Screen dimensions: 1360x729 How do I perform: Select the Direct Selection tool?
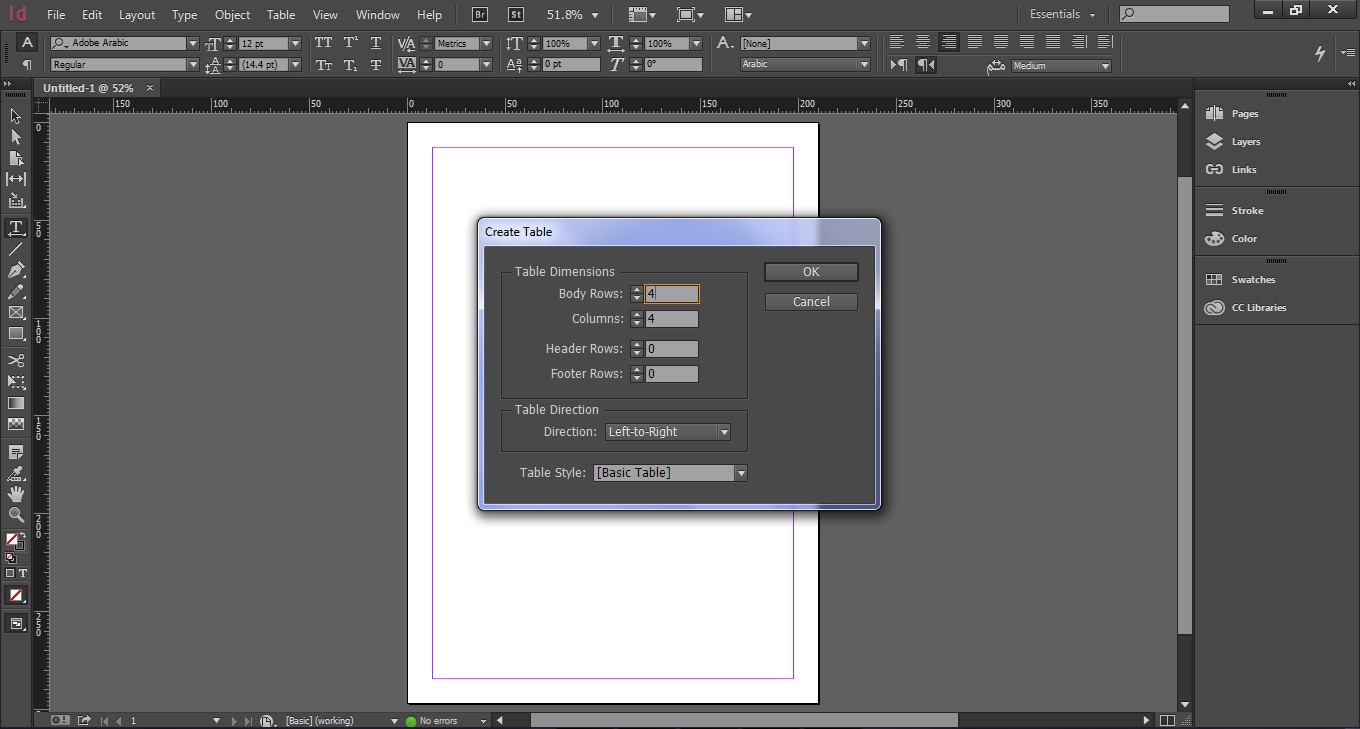[16, 137]
